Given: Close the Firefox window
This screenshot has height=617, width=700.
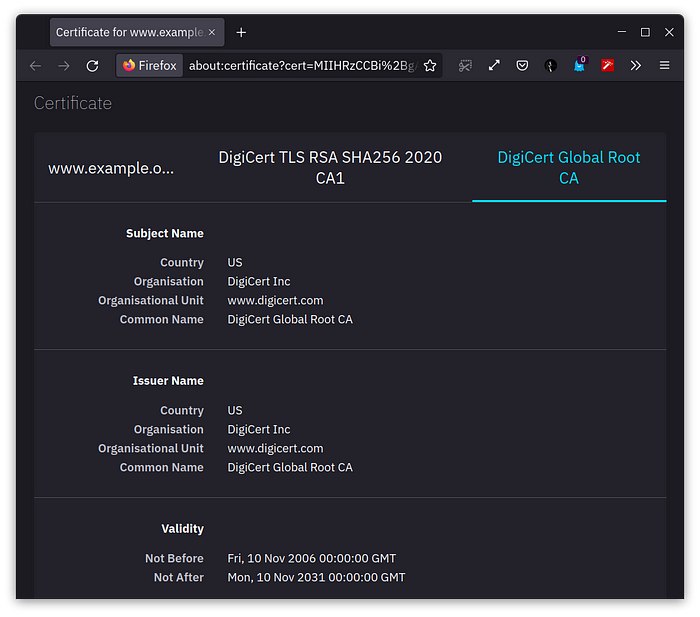Looking at the screenshot, I should pos(669,32).
